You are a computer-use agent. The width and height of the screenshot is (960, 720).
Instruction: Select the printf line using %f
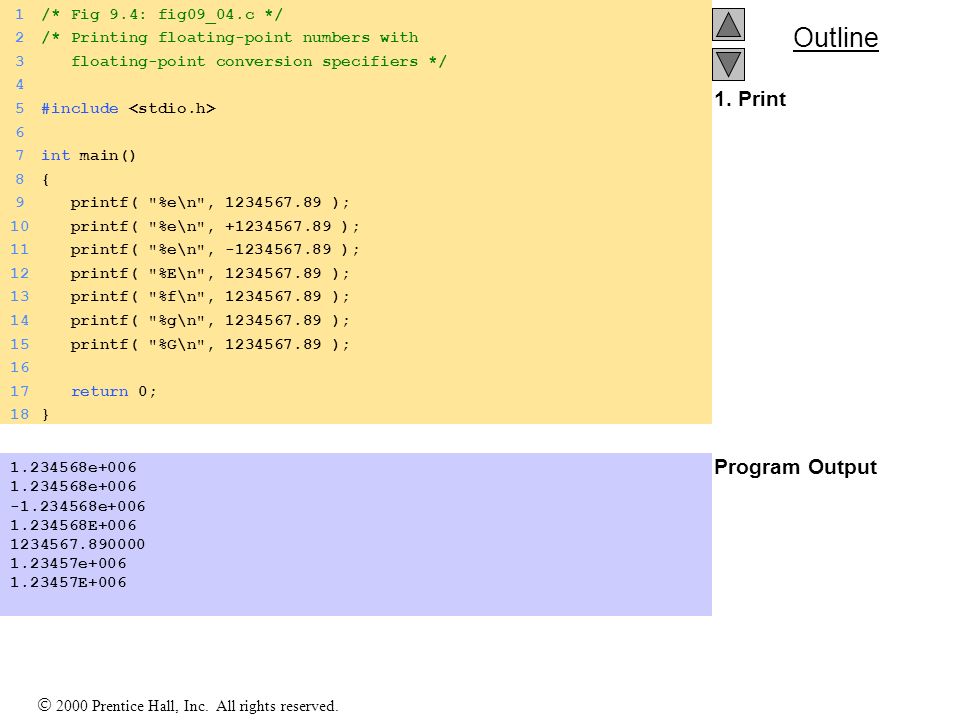pyautogui.click(x=210, y=297)
